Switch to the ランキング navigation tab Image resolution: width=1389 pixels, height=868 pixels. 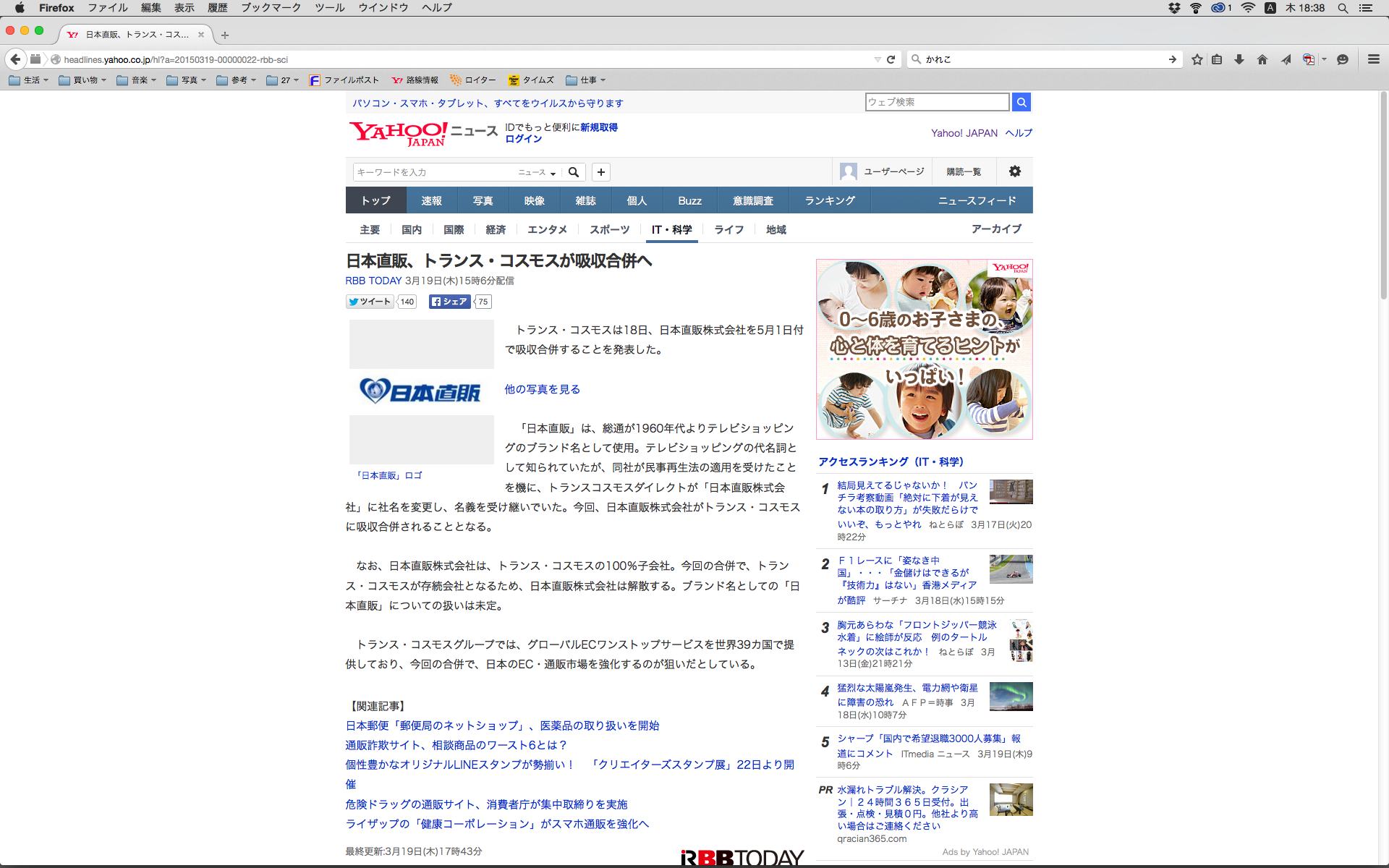click(x=830, y=200)
